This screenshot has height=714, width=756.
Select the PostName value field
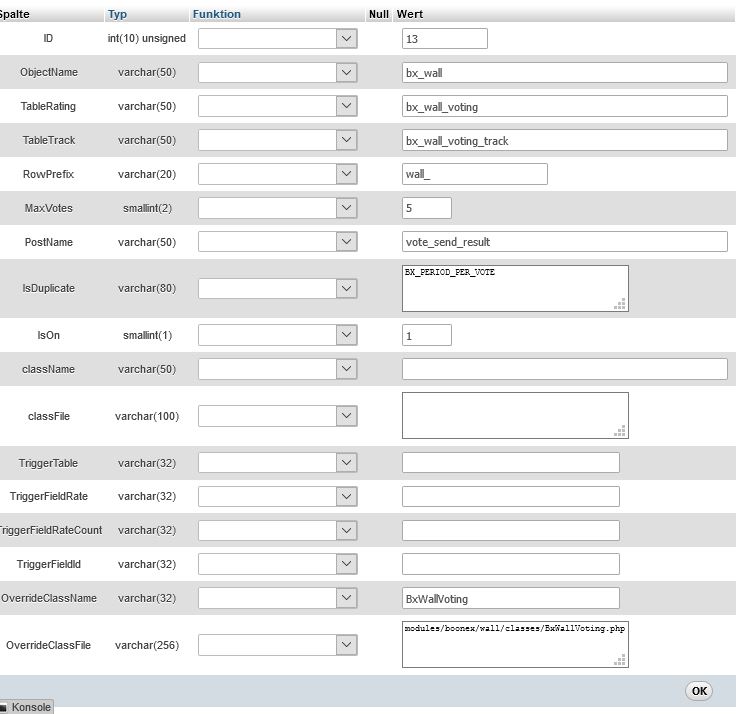564,242
